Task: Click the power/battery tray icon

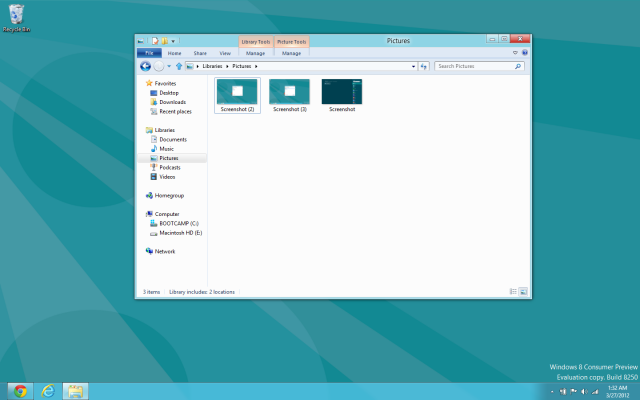Action: [563, 391]
